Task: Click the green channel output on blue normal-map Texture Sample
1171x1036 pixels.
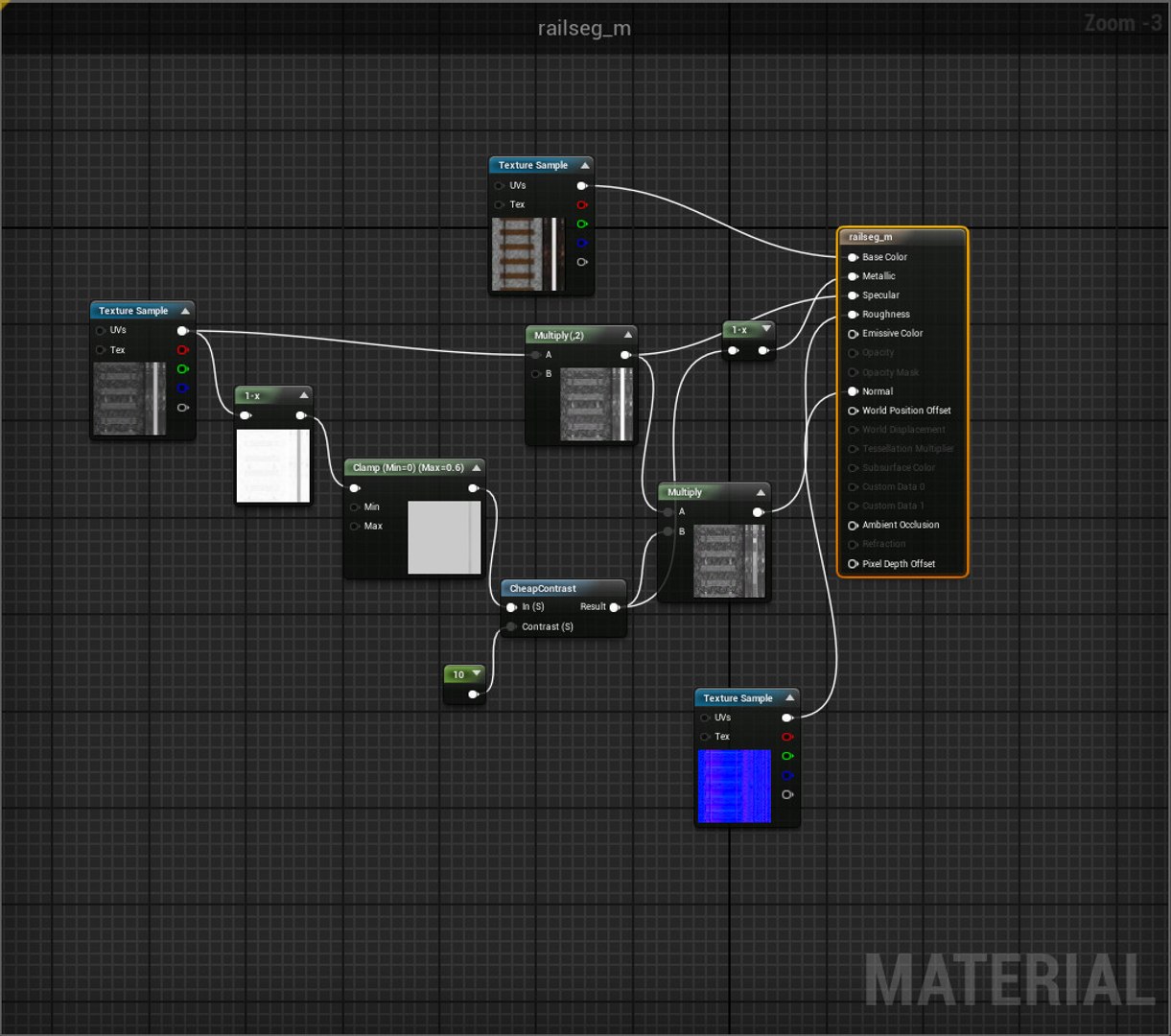Action: tap(787, 756)
